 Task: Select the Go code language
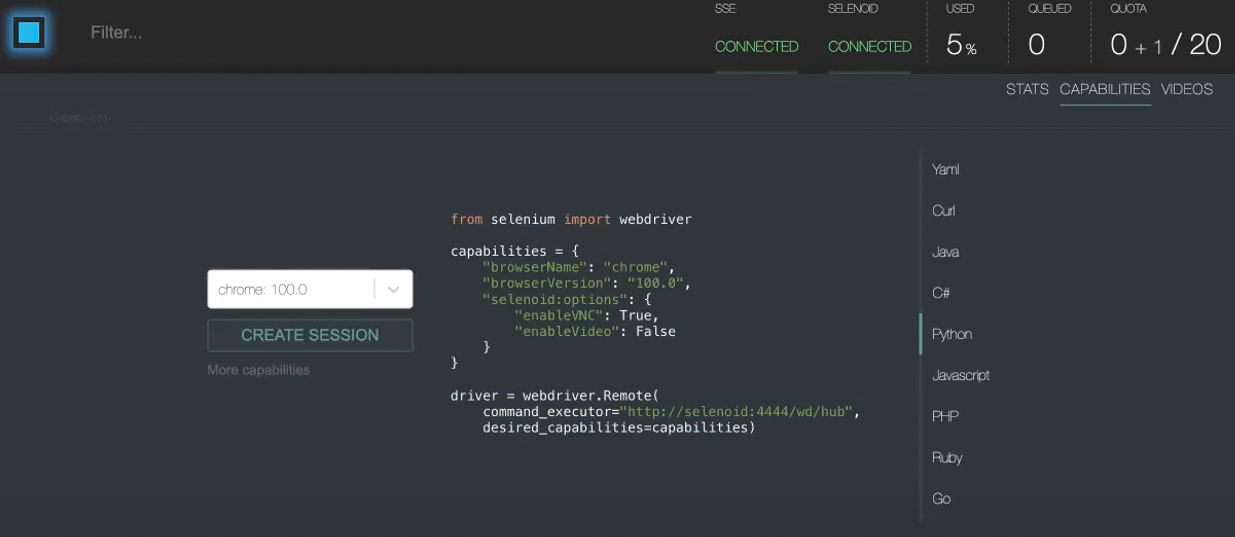[x=941, y=498]
